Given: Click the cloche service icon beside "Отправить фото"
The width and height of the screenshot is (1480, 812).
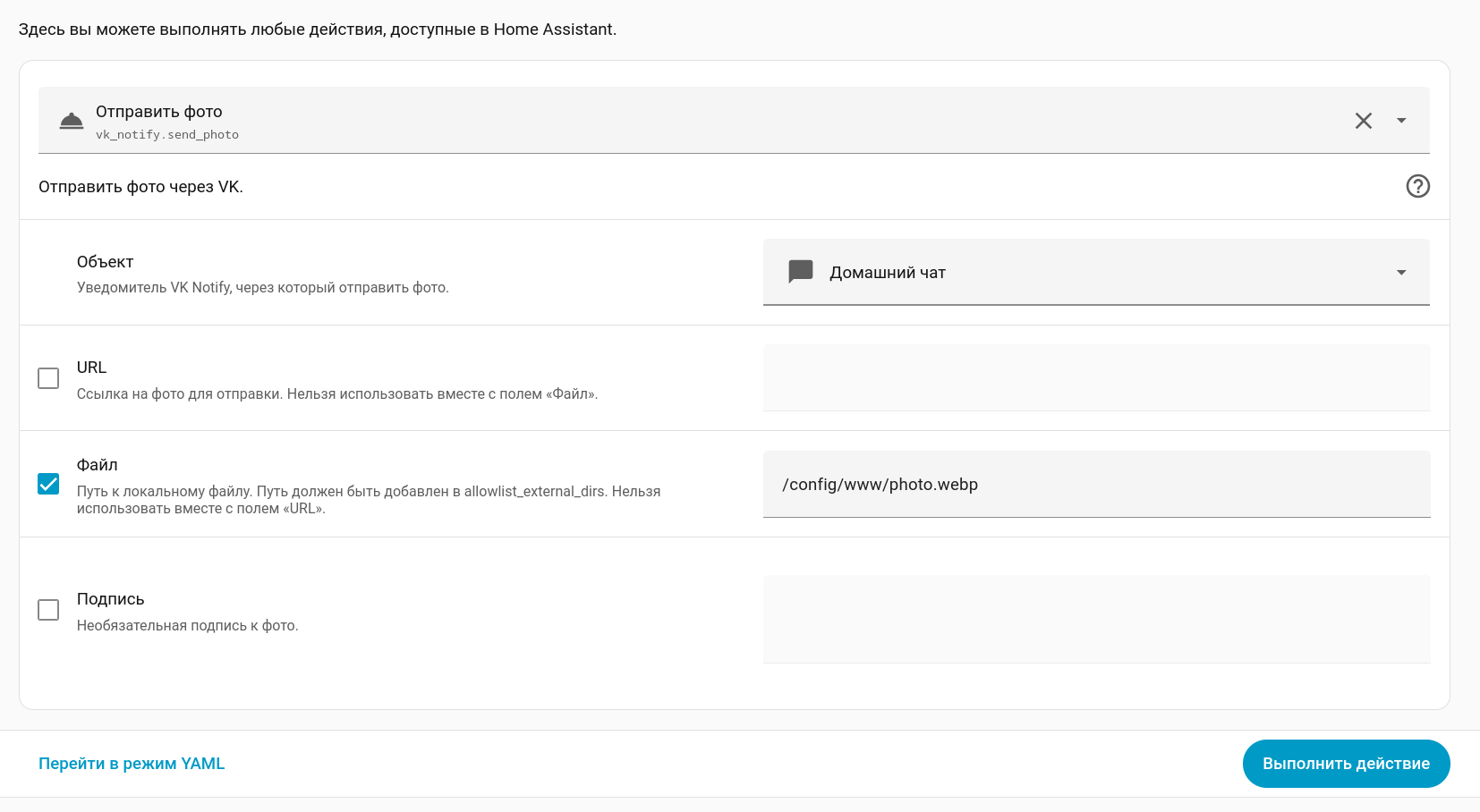Looking at the screenshot, I should [72, 120].
